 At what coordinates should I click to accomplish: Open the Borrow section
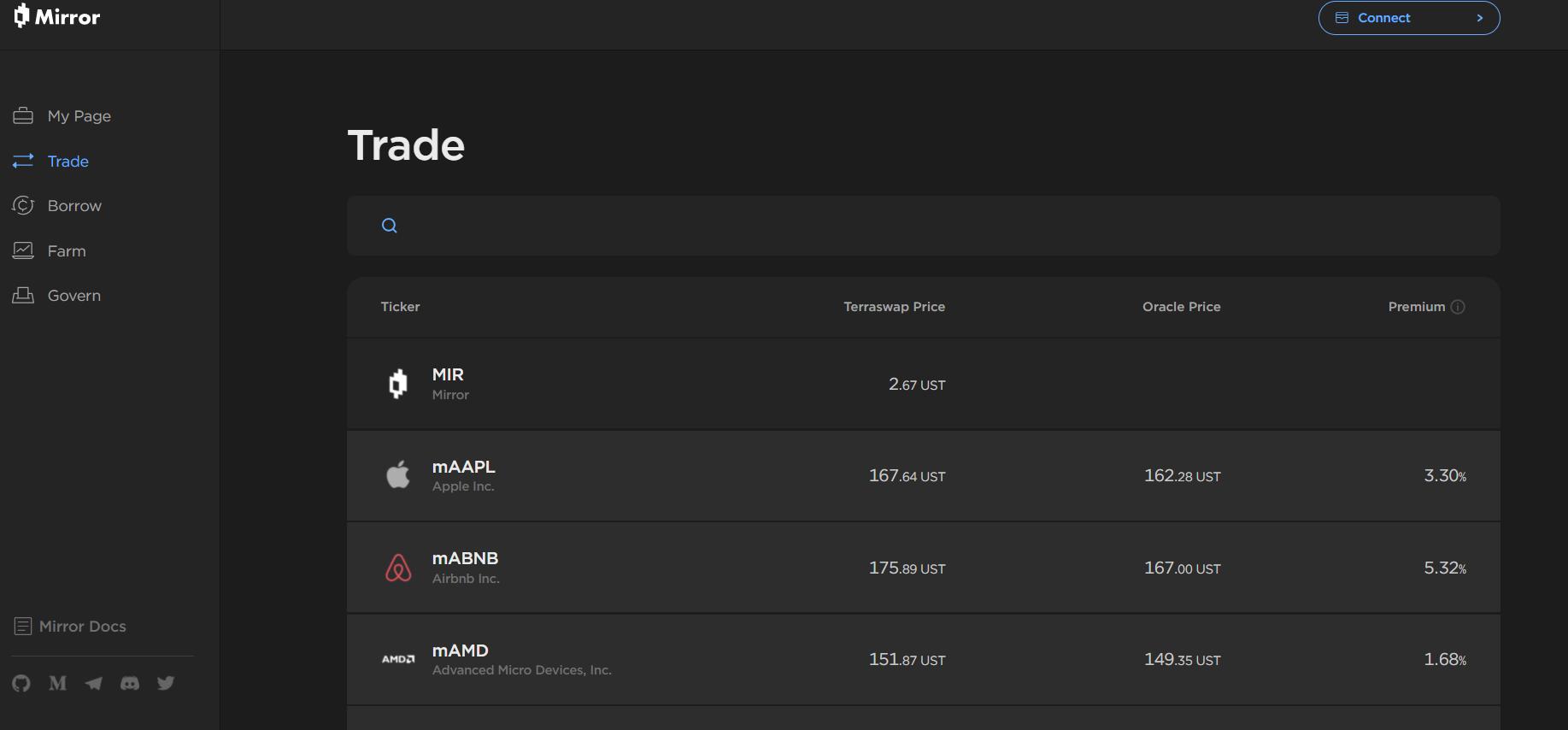[x=74, y=206]
